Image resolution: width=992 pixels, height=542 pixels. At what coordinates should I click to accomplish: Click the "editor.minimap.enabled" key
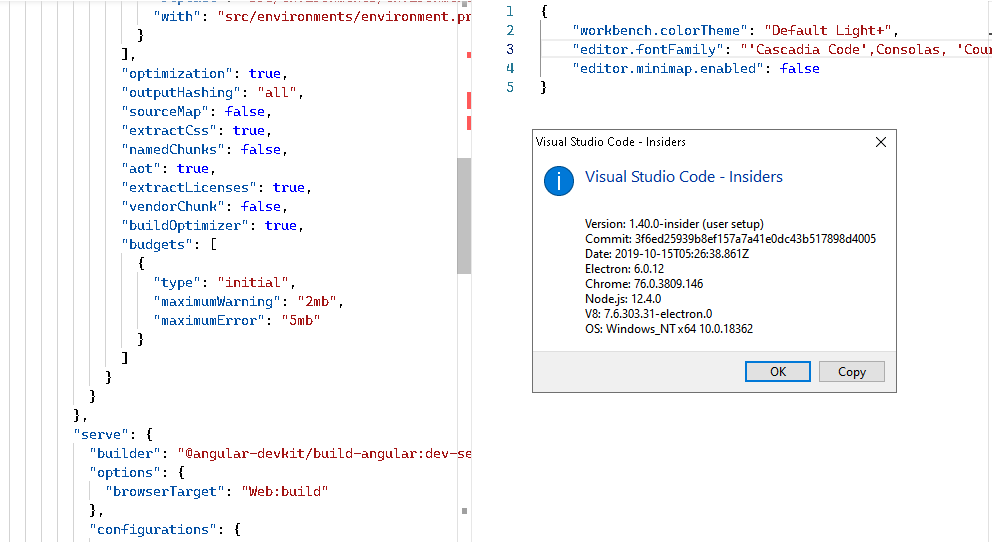pos(667,68)
